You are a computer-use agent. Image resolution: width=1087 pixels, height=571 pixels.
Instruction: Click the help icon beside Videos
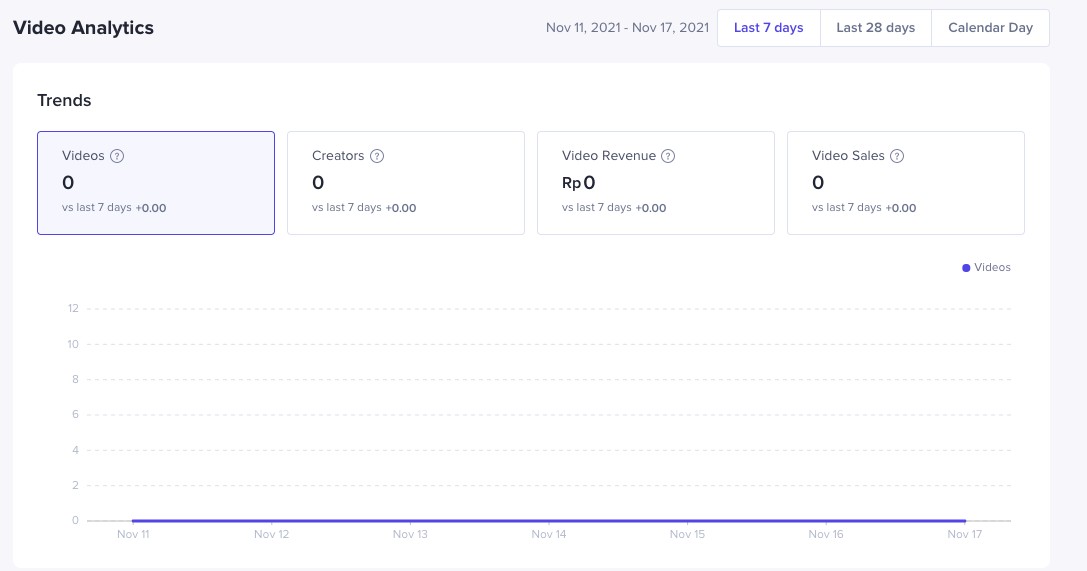117,156
